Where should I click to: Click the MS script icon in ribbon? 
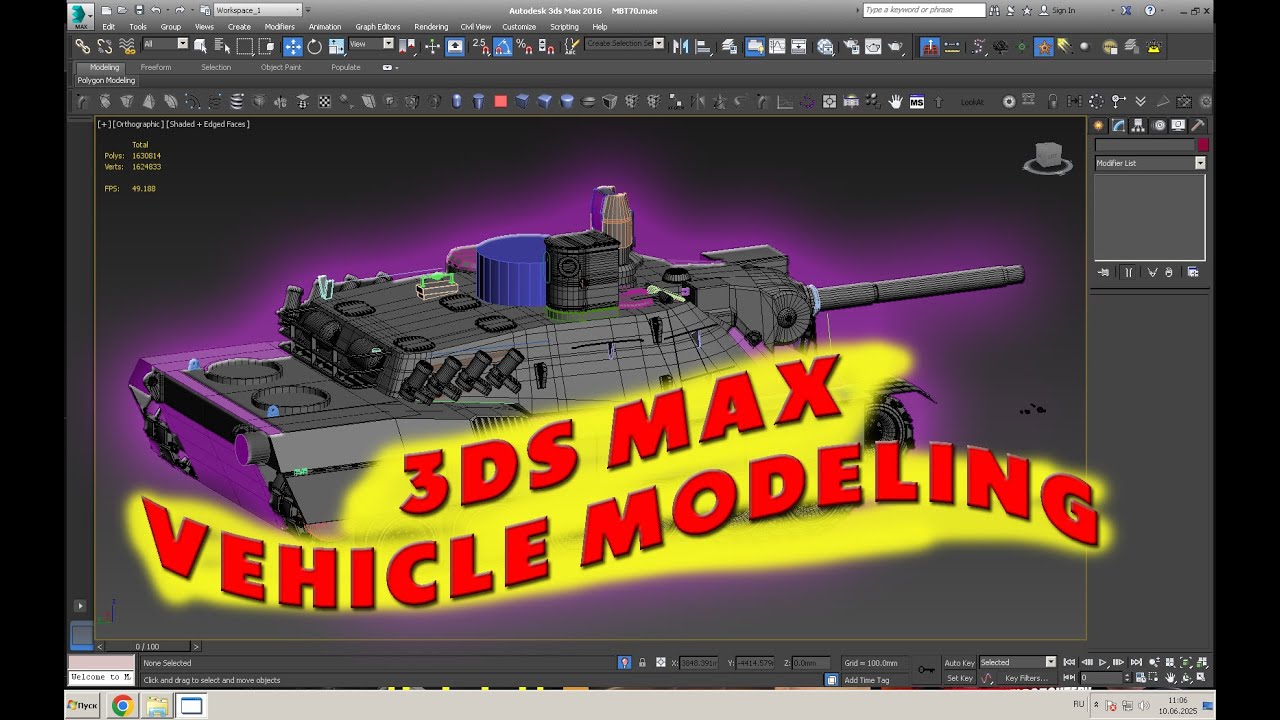917,101
